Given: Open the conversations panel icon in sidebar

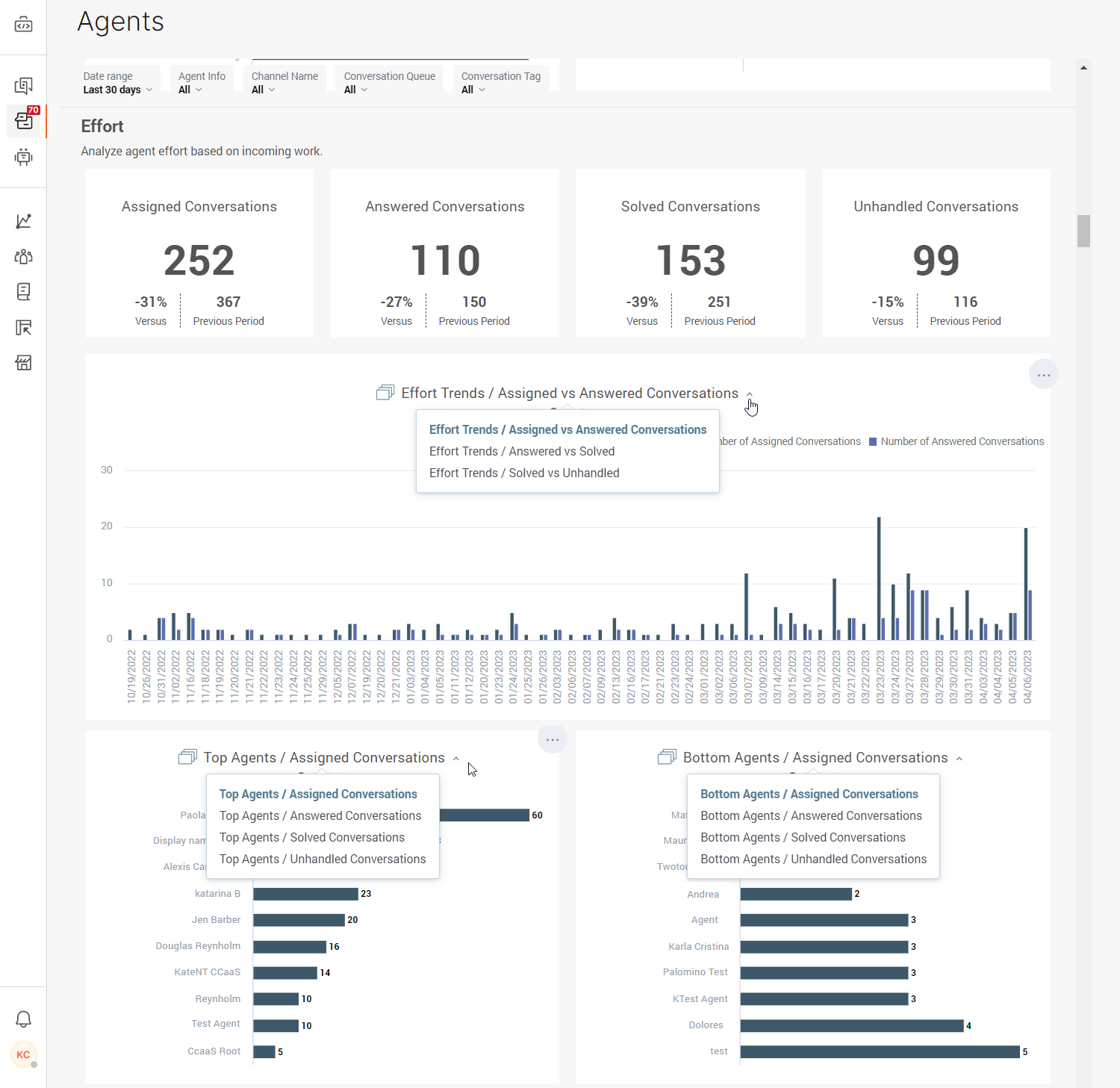Looking at the screenshot, I should (23, 85).
